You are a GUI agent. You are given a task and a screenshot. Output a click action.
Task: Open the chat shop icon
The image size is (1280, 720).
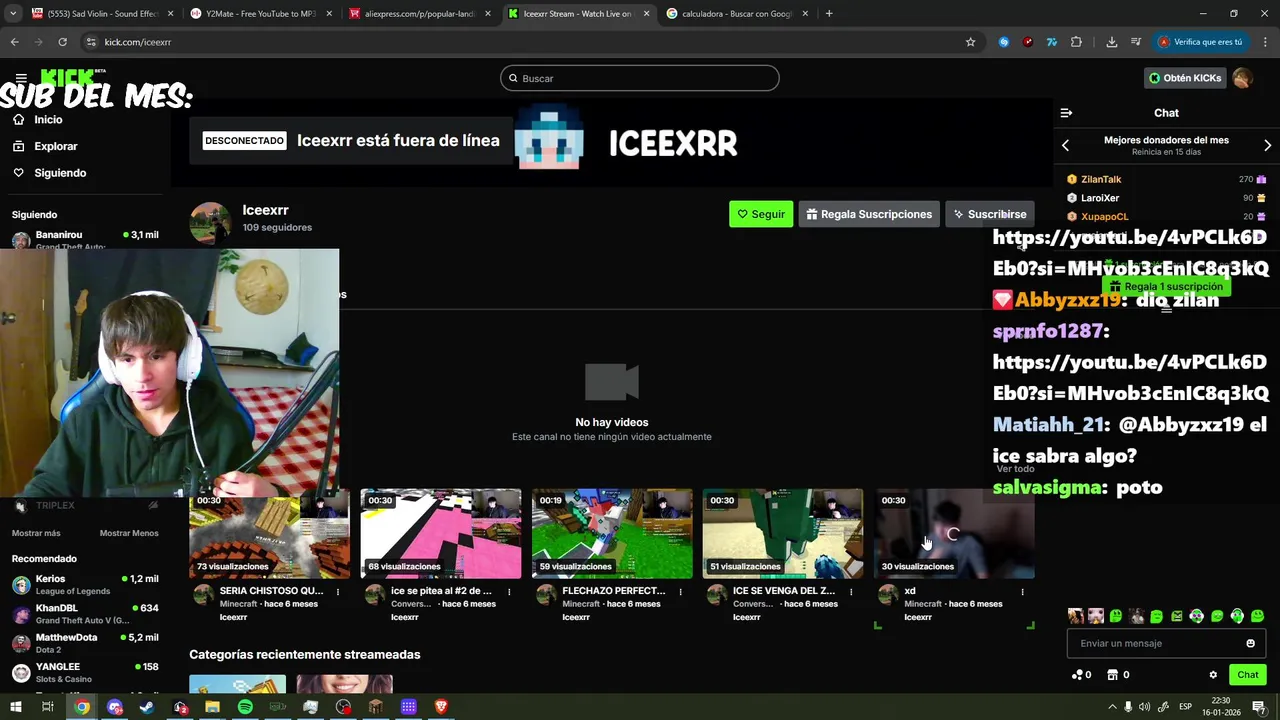(x=1112, y=675)
